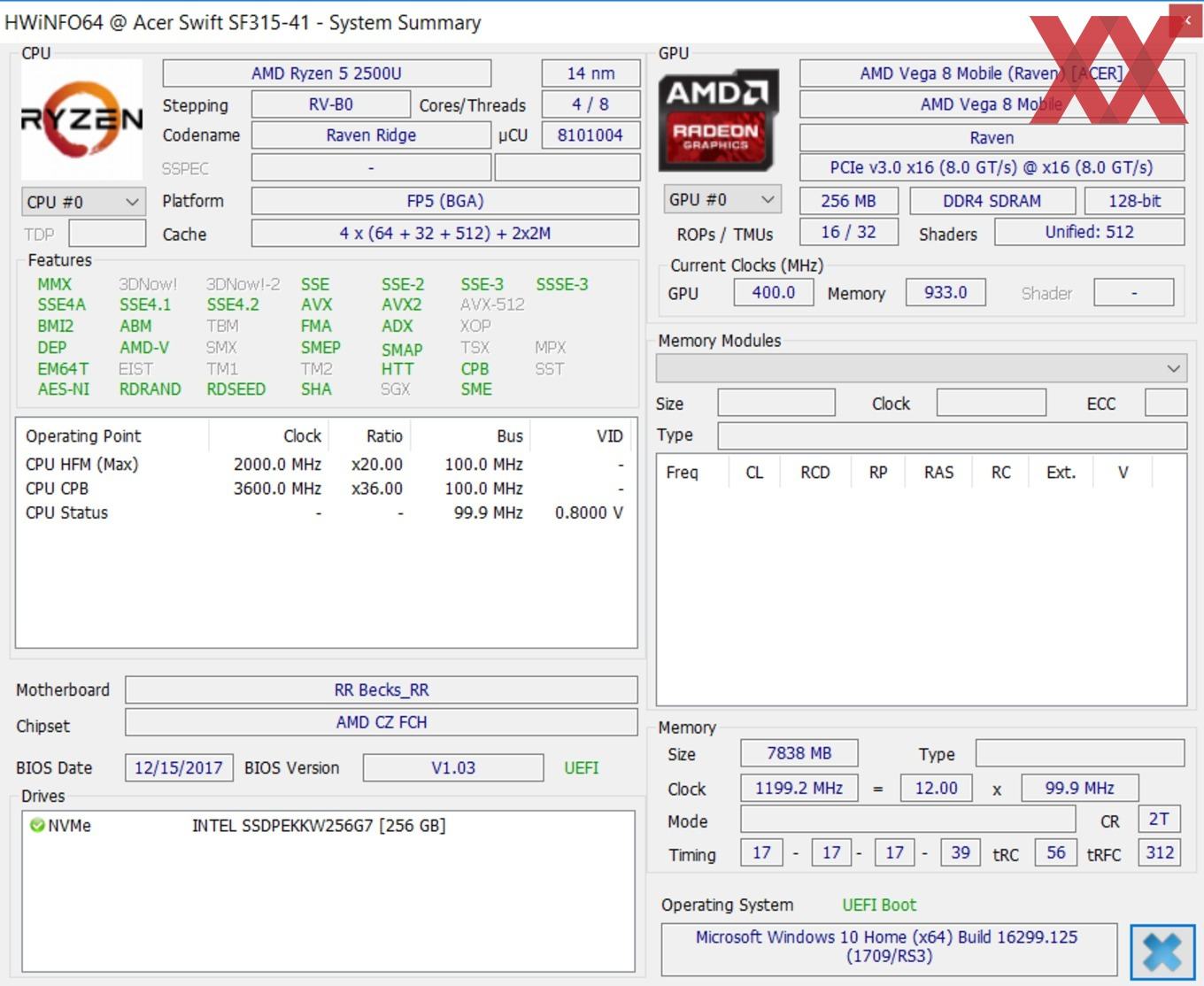Click the command rate 2T field
The height and width of the screenshot is (986, 1204).
click(x=1159, y=819)
